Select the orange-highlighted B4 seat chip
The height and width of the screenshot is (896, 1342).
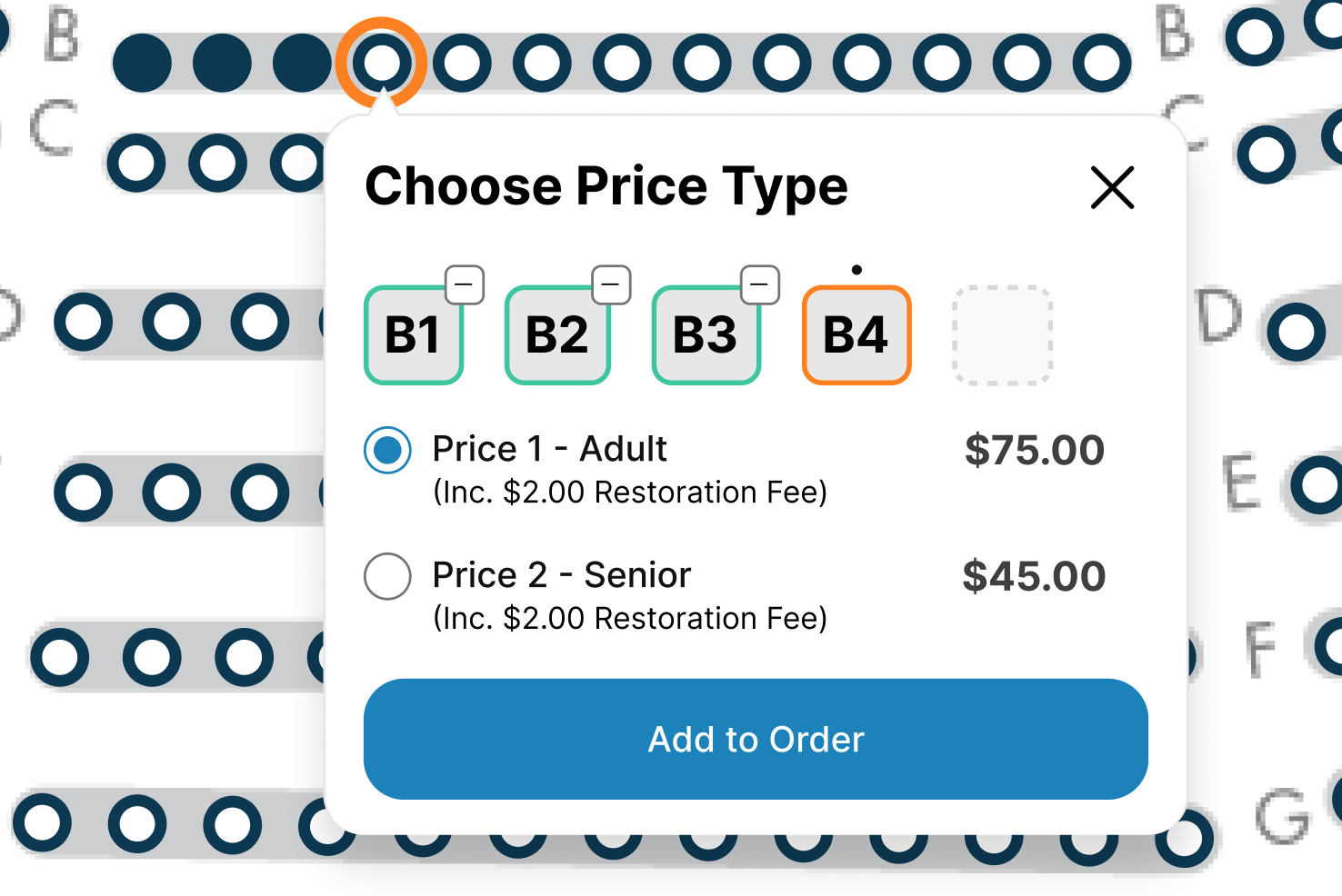856,334
